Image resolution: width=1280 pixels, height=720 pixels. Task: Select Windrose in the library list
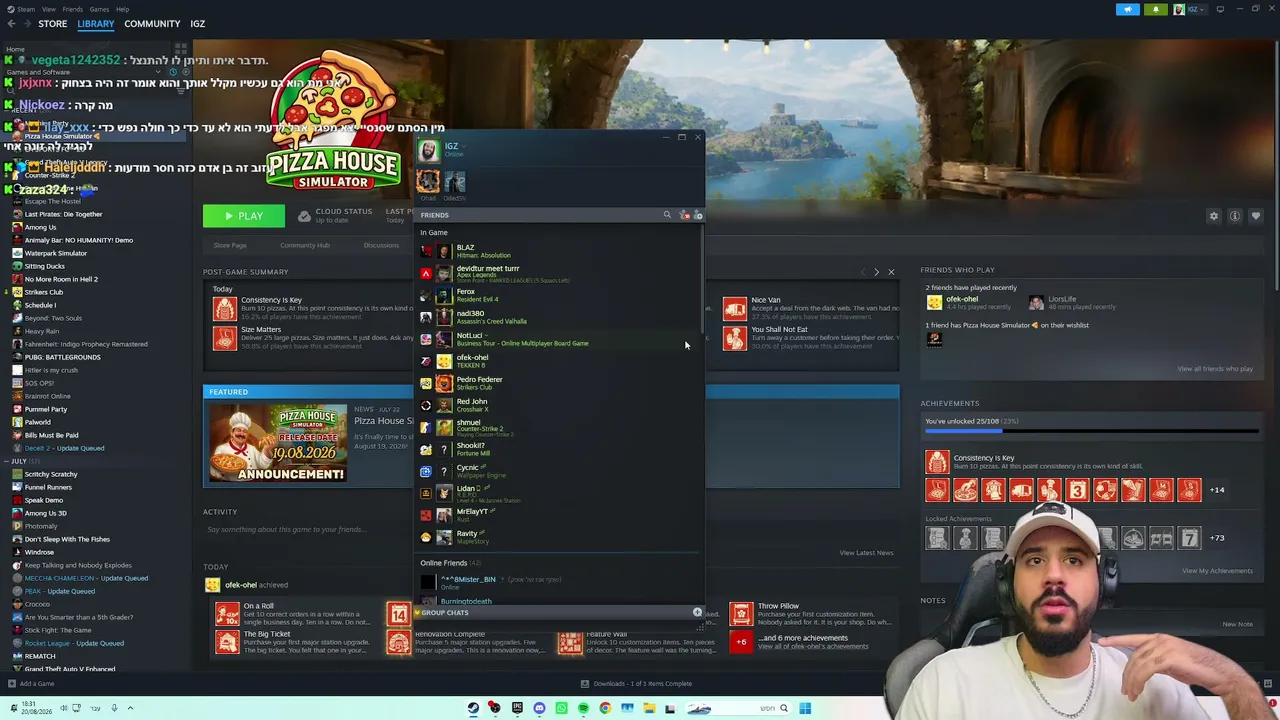pyautogui.click(x=39, y=552)
